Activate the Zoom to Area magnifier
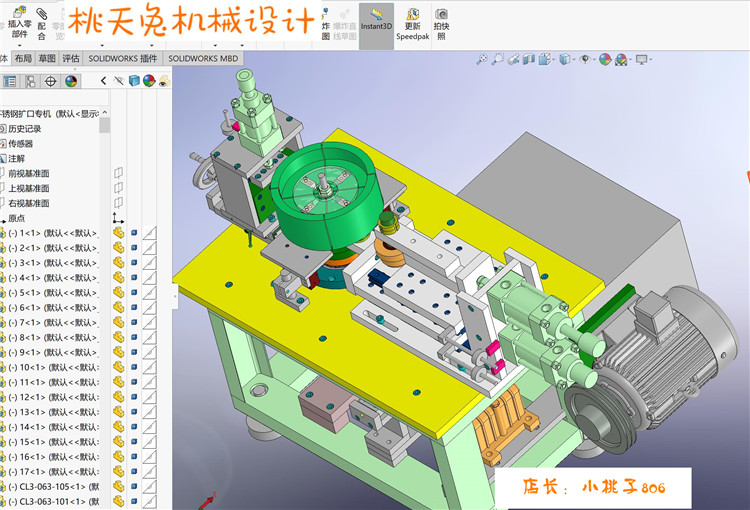This screenshot has width=750, height=510. click(x=497, y=59)
